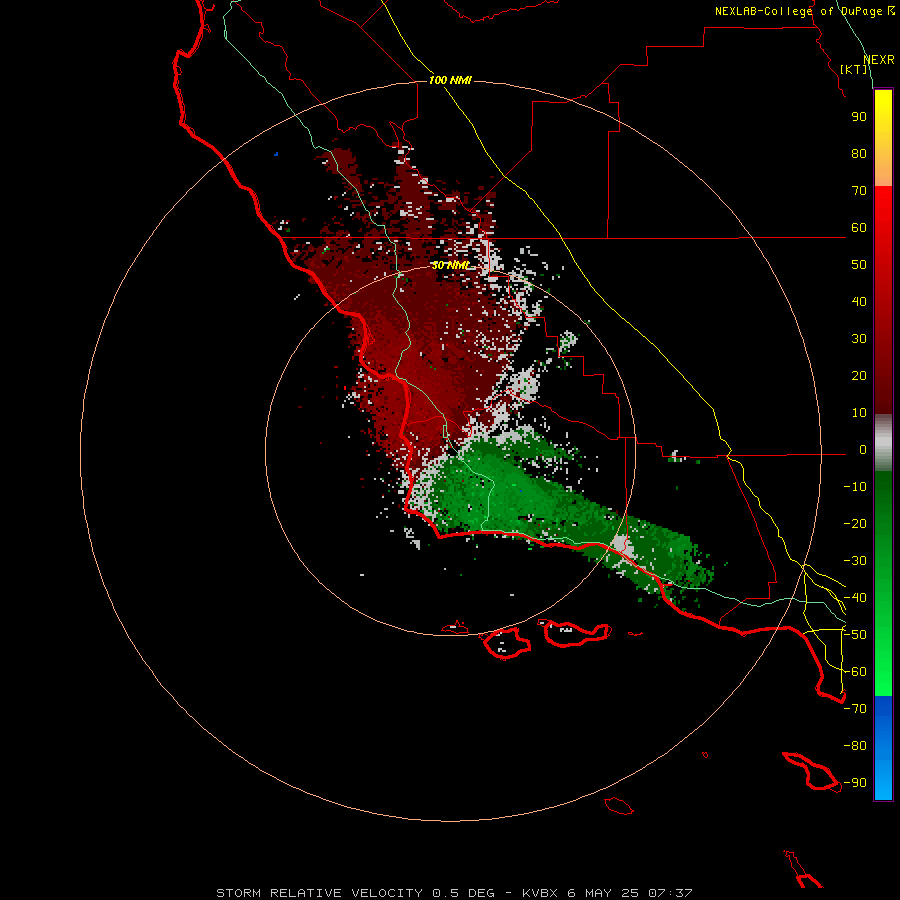Pick the gray zero-velocity segment of color bar
This screenshot has height=900, width=900.
click(883, 443)
